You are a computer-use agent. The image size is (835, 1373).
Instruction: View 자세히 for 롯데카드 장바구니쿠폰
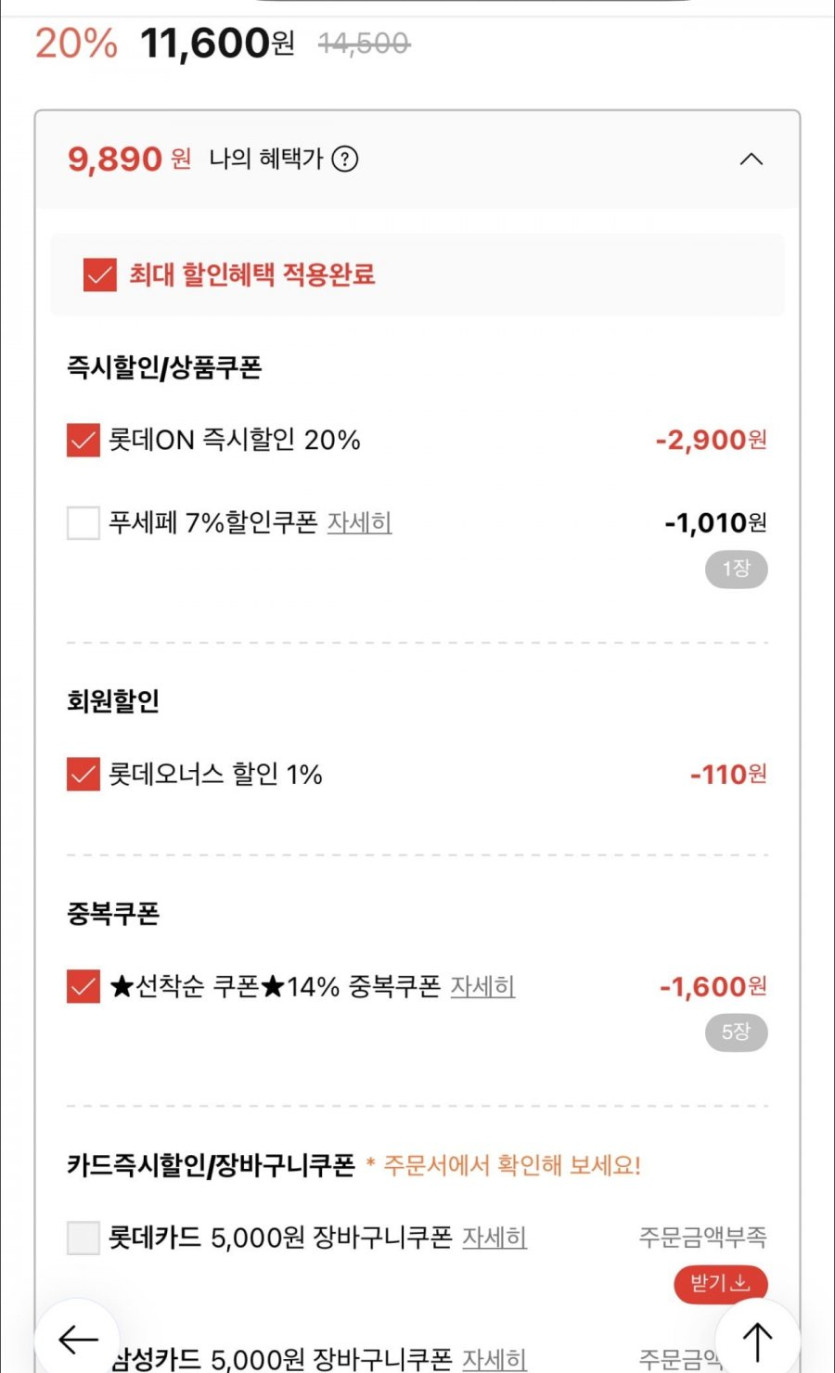pyautogui.click(x=494, y=1238)
